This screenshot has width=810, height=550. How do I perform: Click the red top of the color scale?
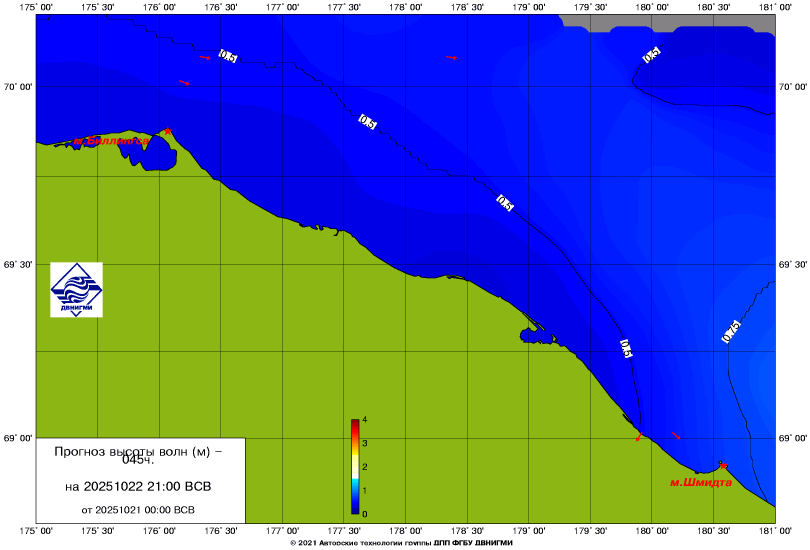[x=355, y=423]
